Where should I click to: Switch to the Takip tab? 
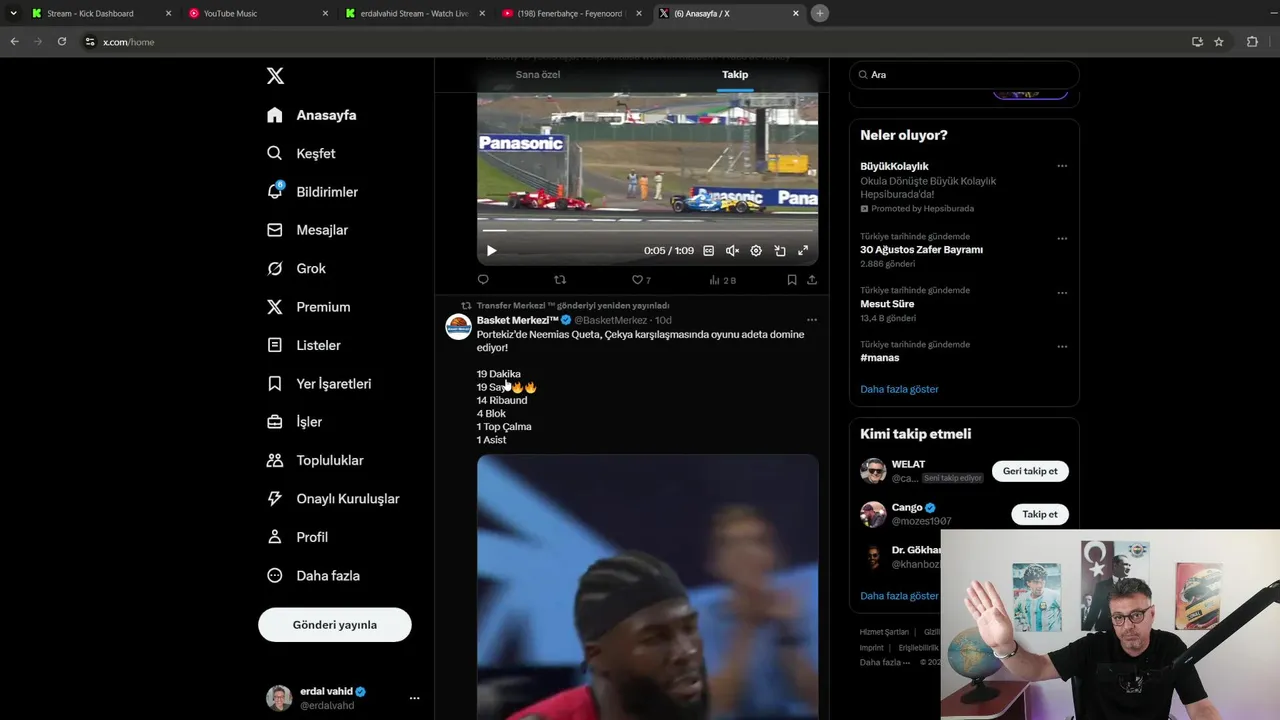pyautogui.click(x=735, y=75)
